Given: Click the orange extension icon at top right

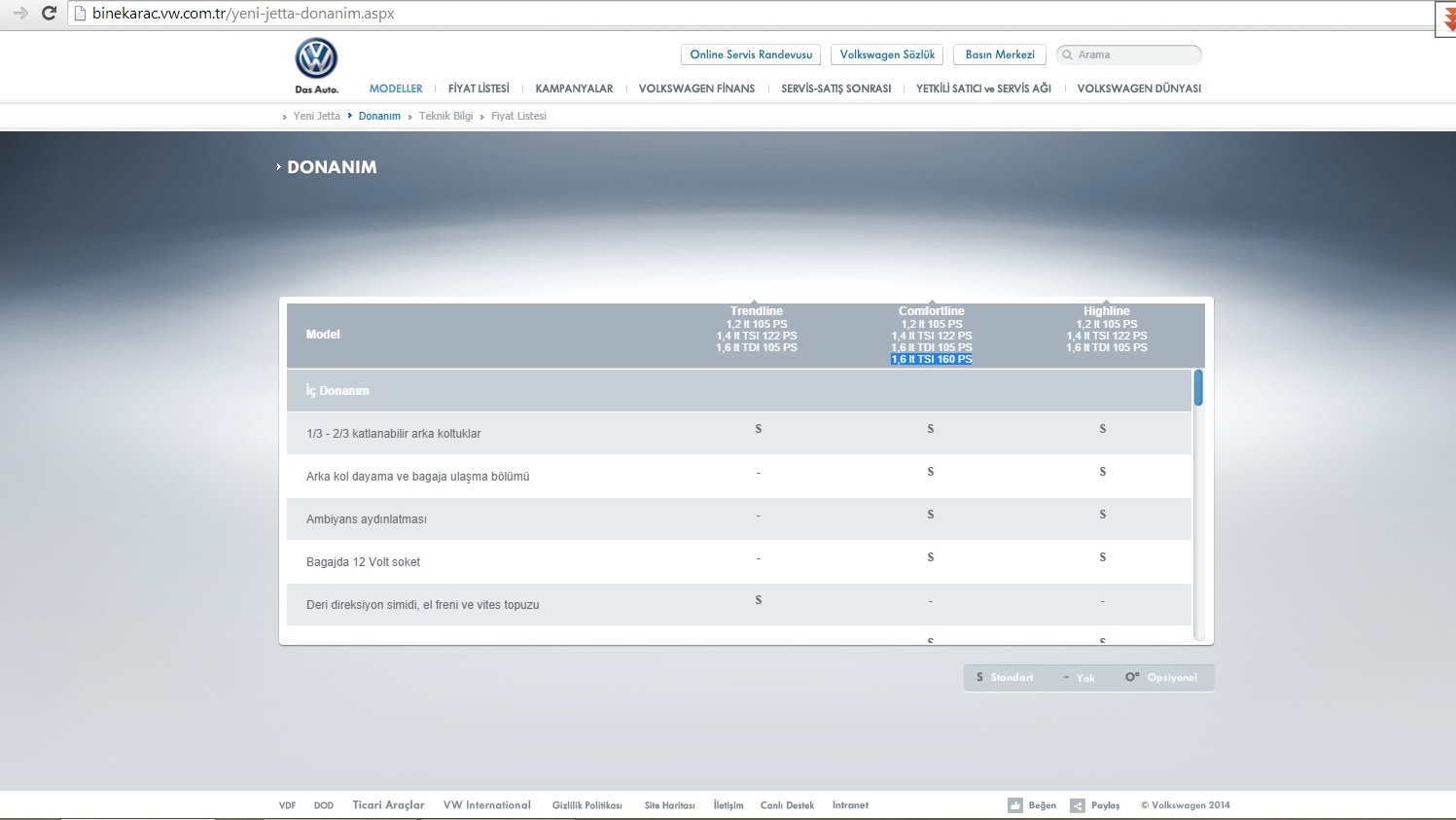Looking at the screenshot, I should (1447, 18).
